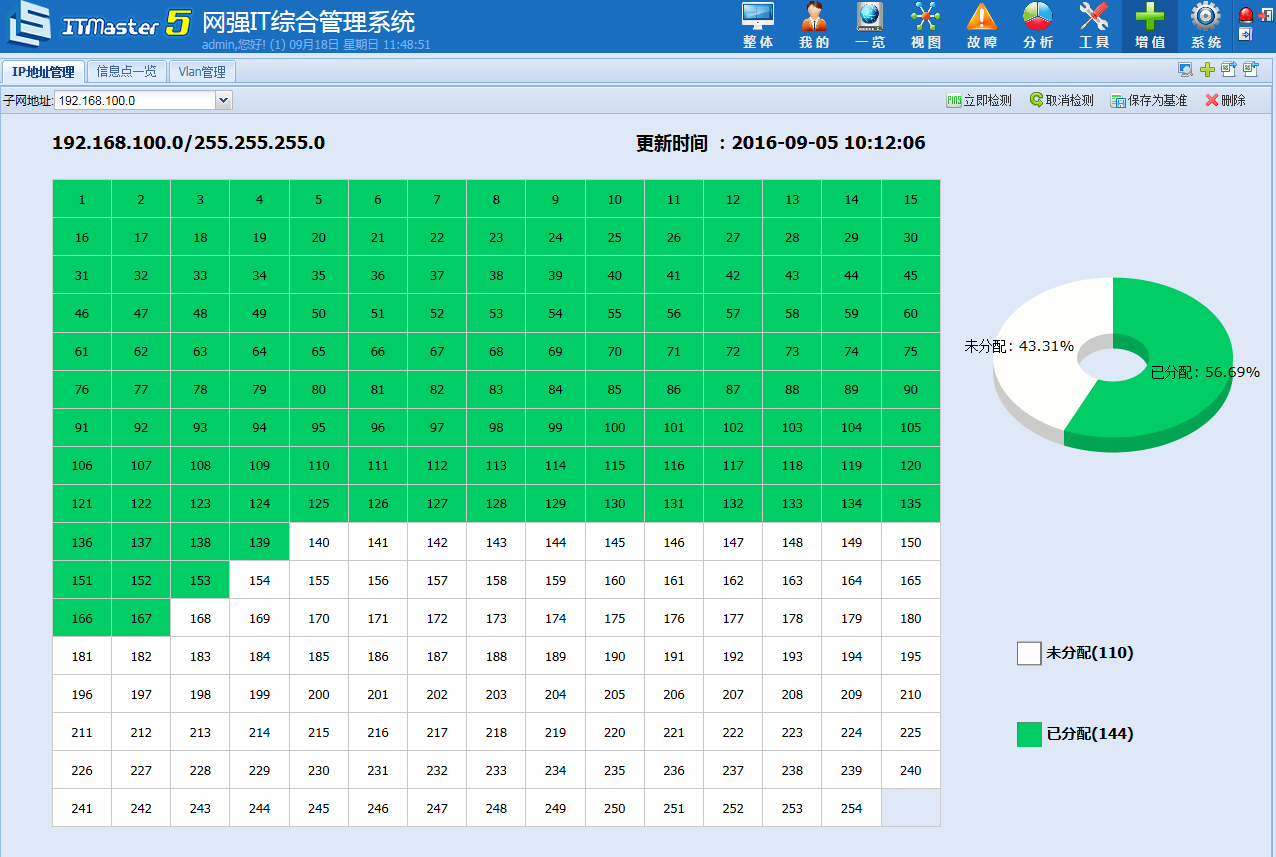The height and width of the screenshot is (857, 1276).
Task: Click the second Excel import icon
Action: 1250,70
